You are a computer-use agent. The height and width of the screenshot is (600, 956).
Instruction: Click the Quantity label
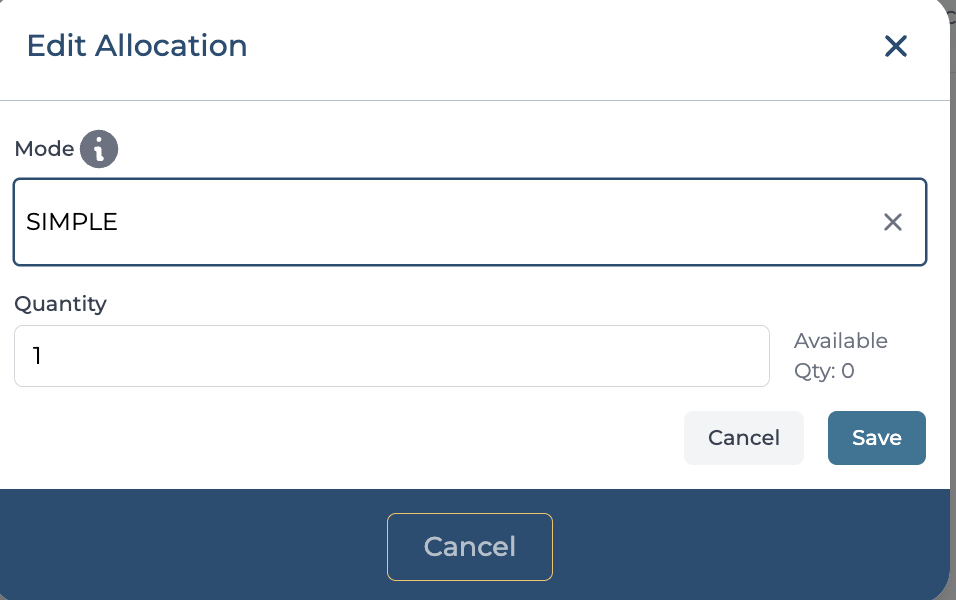[x=60, y=303]
